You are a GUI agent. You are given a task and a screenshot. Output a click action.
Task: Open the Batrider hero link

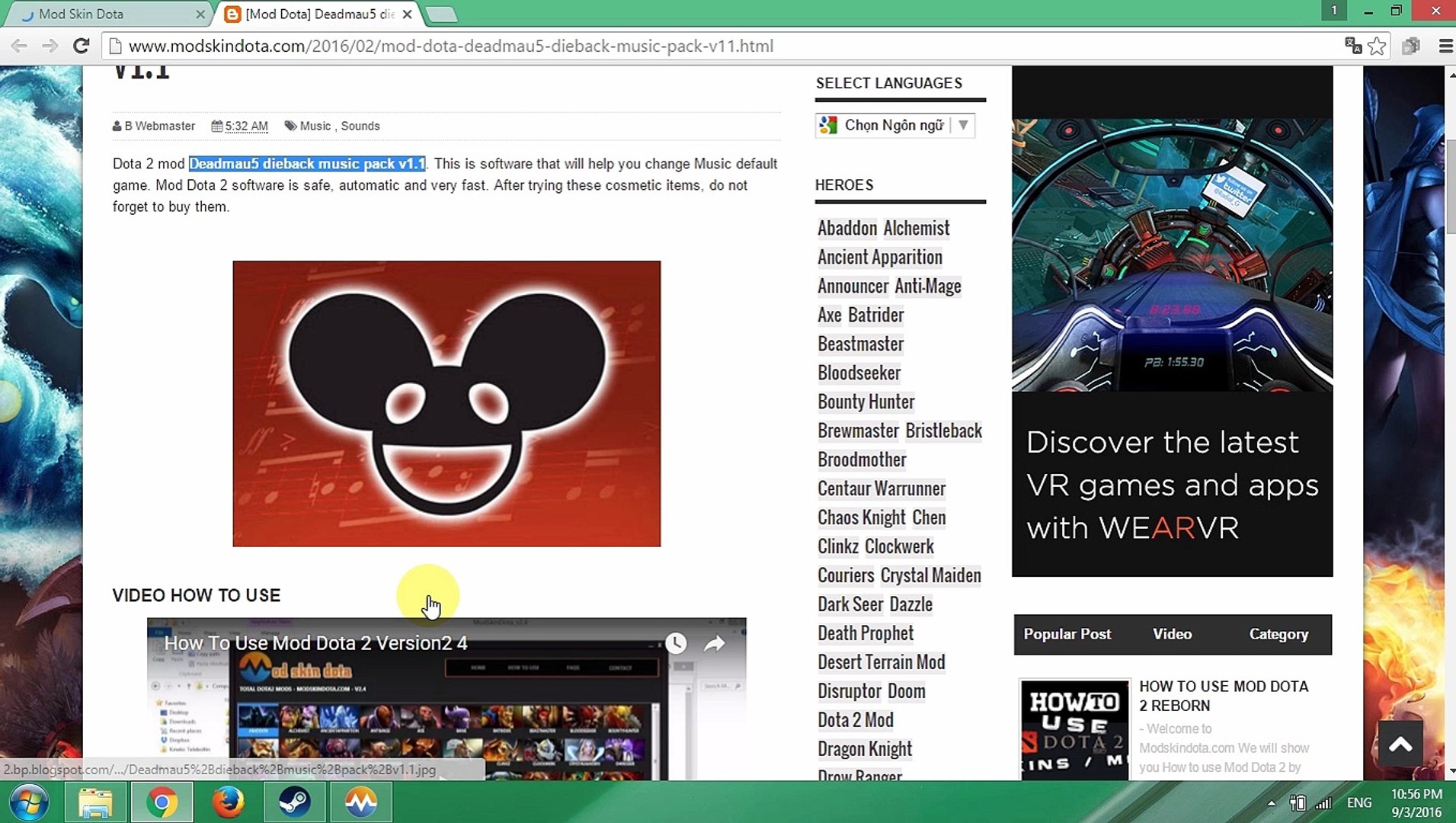(876, 315)
